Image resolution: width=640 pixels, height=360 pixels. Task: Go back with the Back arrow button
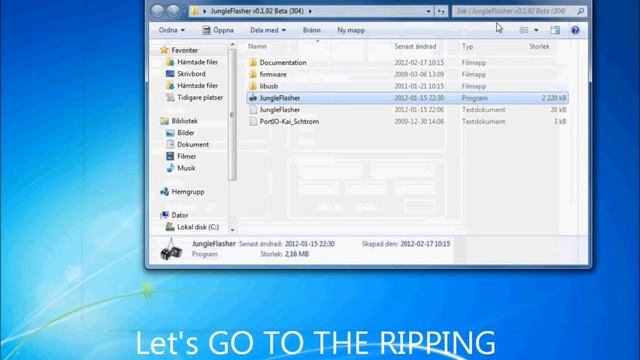(x=158, y=11)
